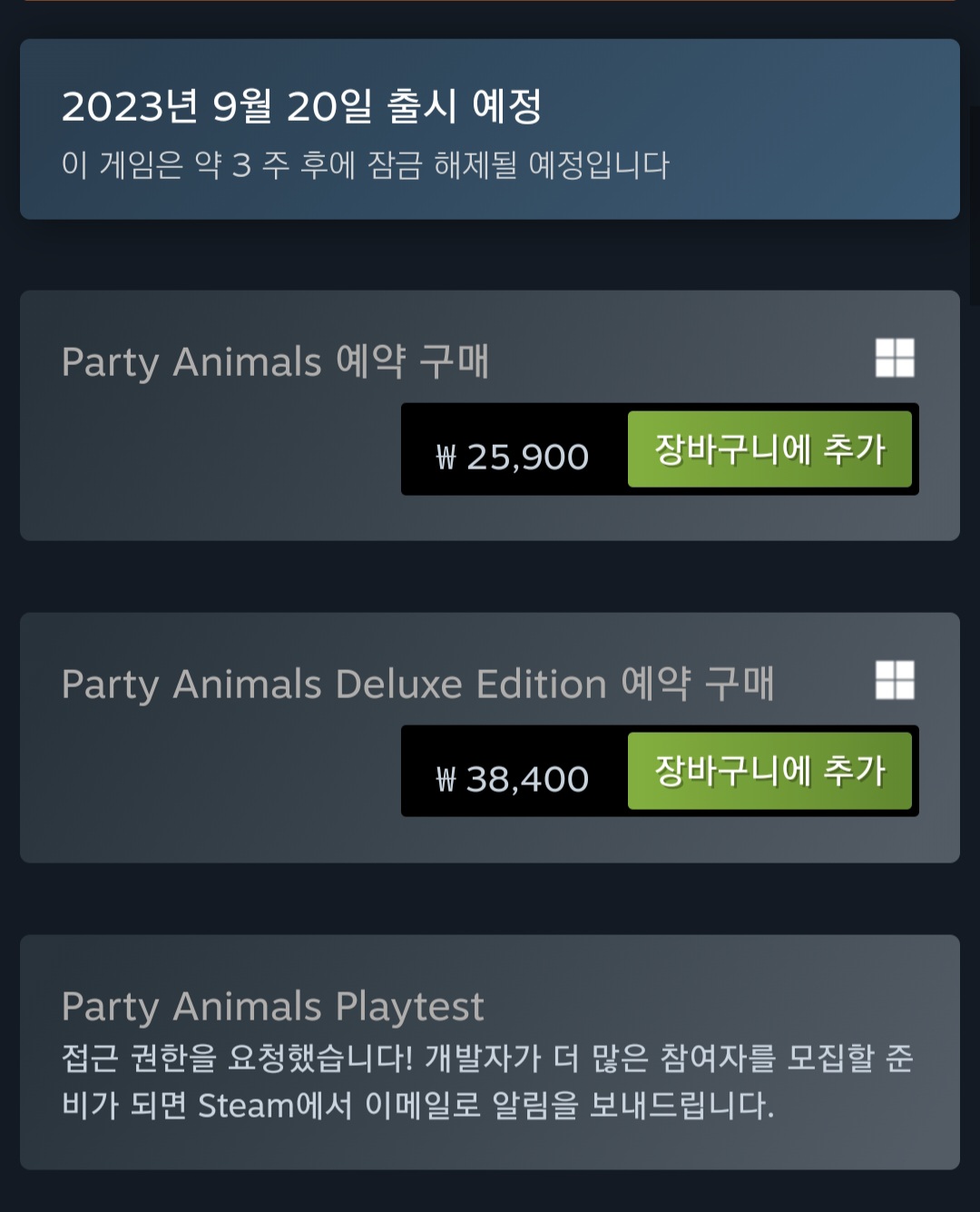Click the ₩ symbol beside 38,400
Image resolution: width=980 pixels, height=1212 pixels.
[446, 779]
